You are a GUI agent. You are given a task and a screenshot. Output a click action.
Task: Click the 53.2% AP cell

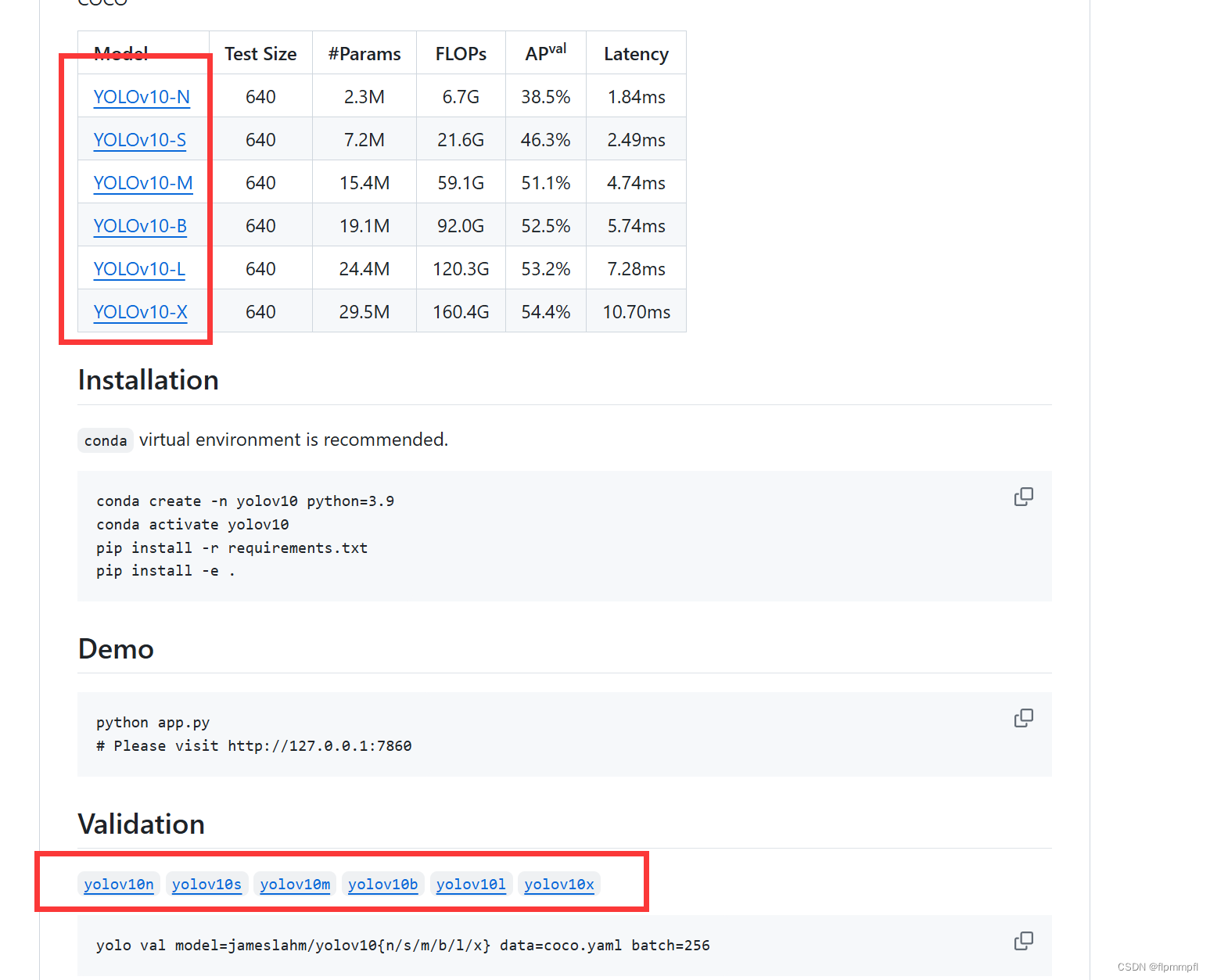point(546,269)
